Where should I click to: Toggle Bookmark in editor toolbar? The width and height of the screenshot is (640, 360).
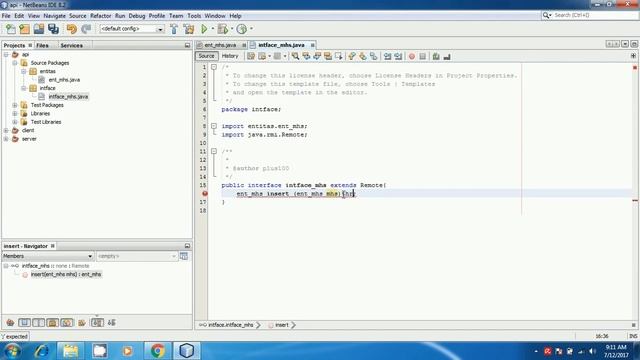[x=373, y=56]
